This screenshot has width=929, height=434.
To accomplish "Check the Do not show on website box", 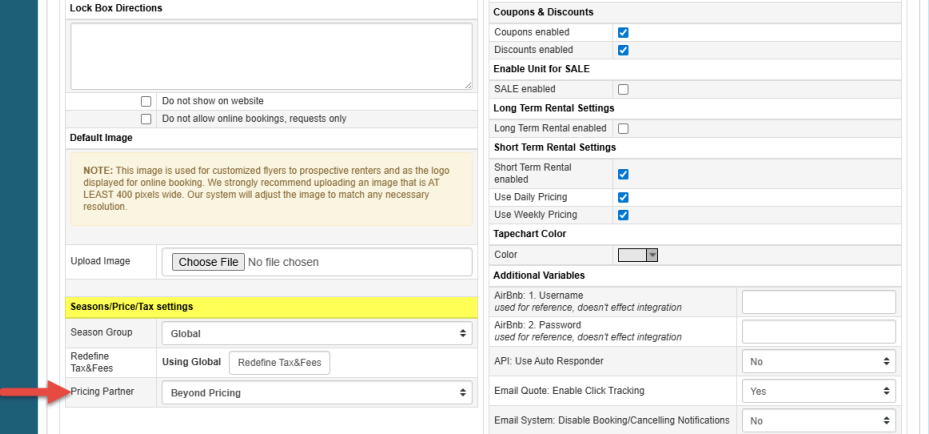I will [146, 102].
